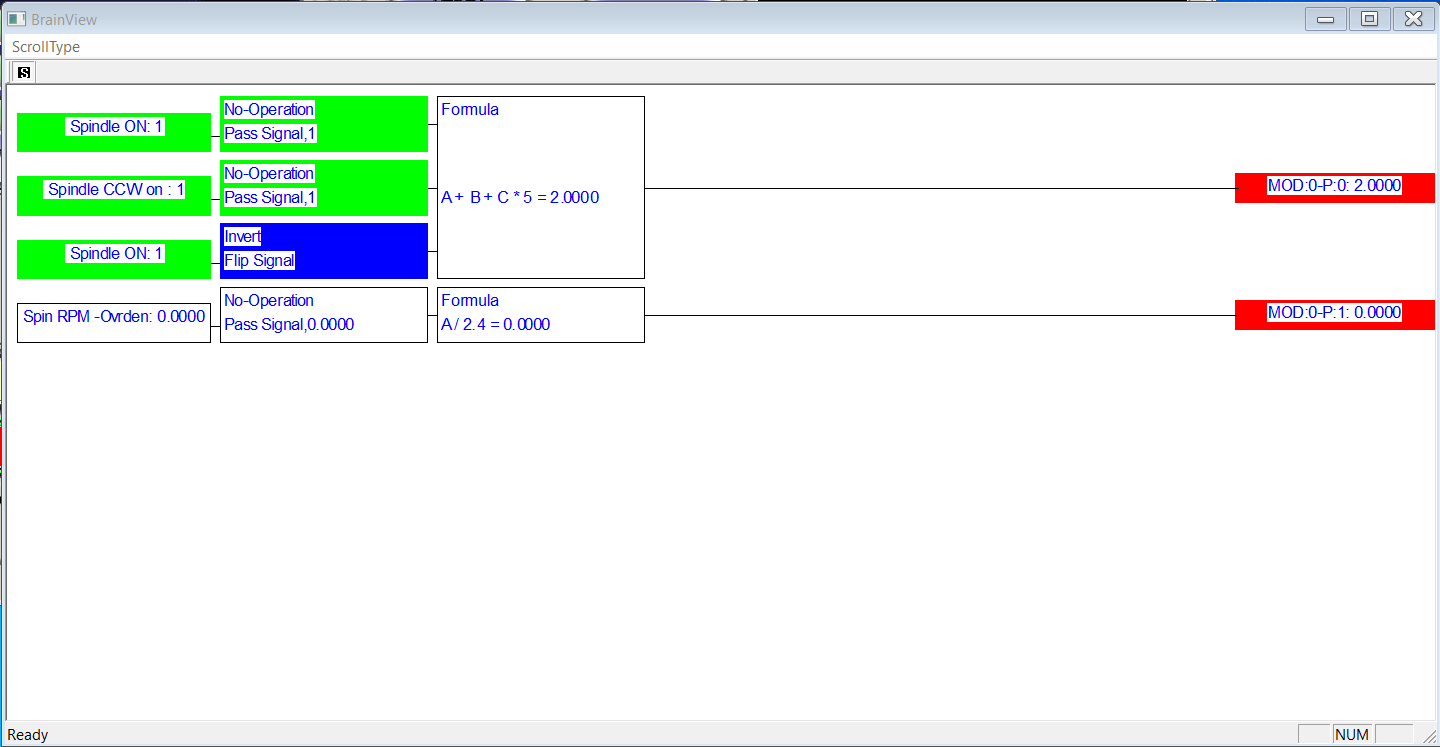Click the NUM status bar indicator
The image size is (1440, 747).
(x=1352, y=735)
